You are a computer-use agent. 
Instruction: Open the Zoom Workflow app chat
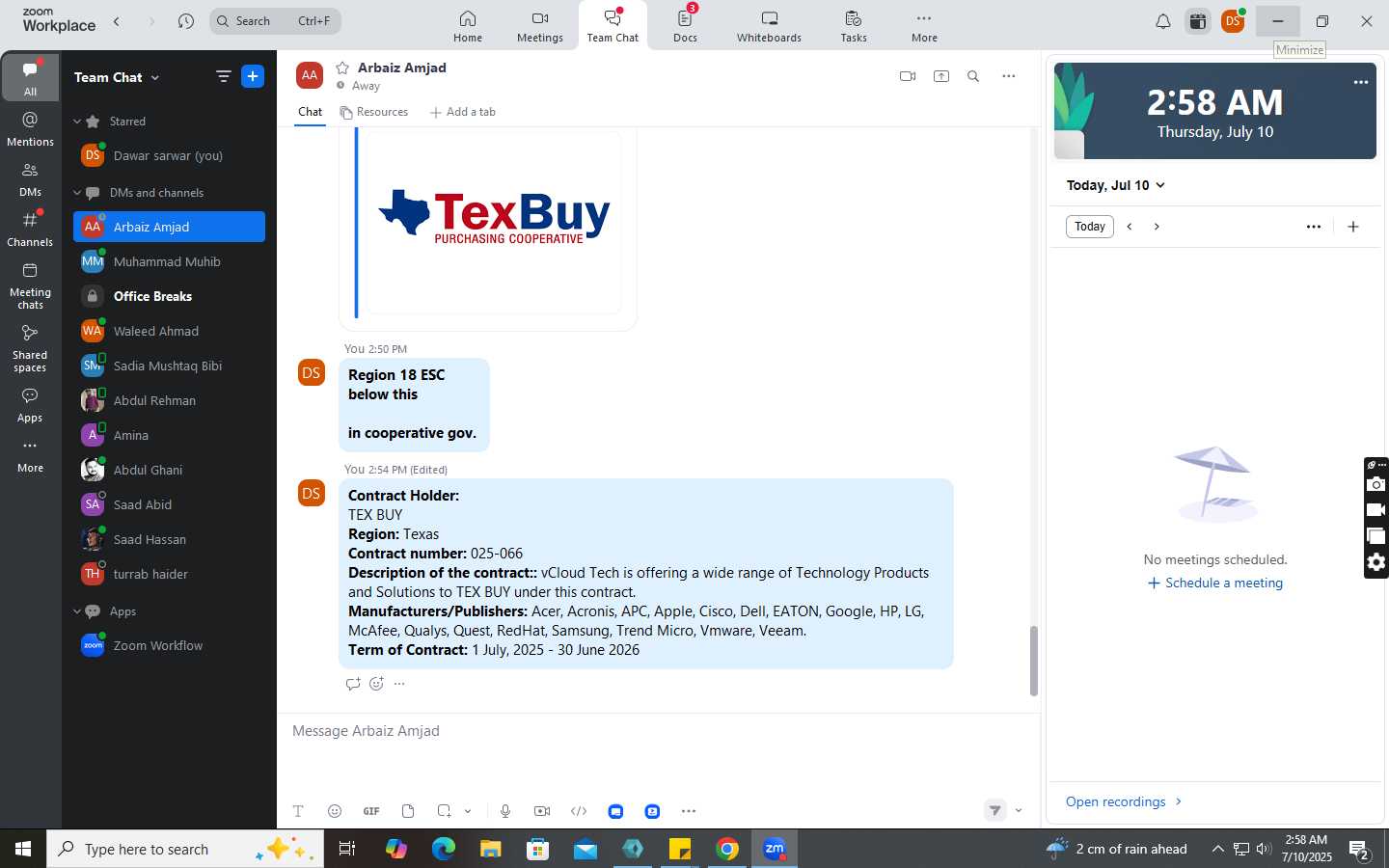point(169,645)
